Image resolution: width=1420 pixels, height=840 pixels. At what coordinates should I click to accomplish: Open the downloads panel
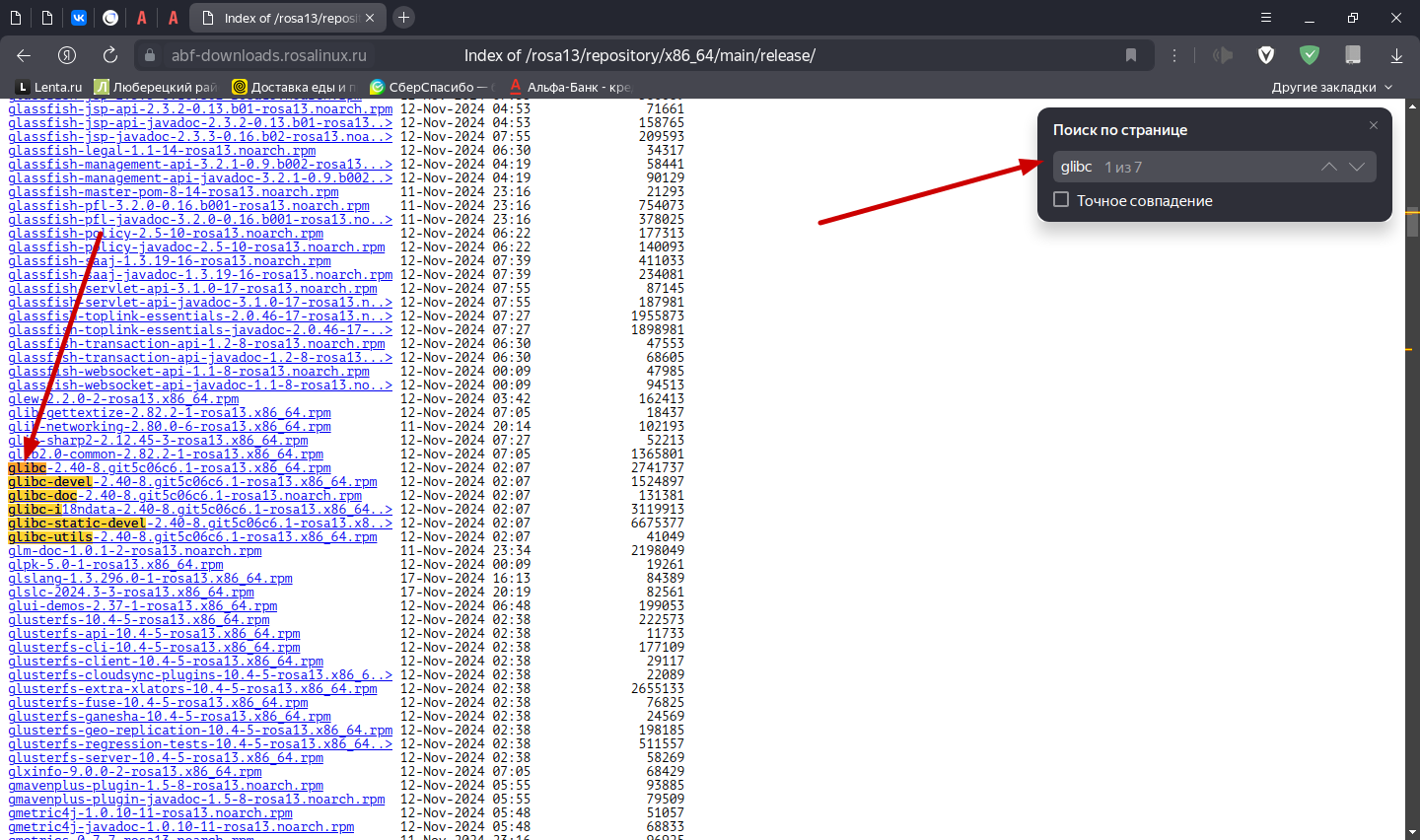tap(1396, 55)
